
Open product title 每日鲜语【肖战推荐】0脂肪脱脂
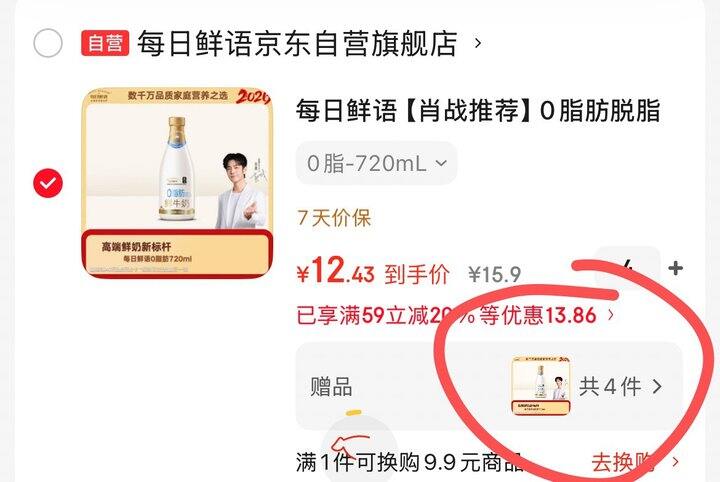(x=478, y=111)
